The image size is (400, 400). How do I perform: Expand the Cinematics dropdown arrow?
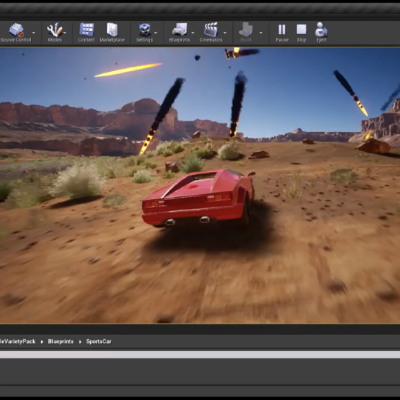pyautogui.click(x=225, y=33)
